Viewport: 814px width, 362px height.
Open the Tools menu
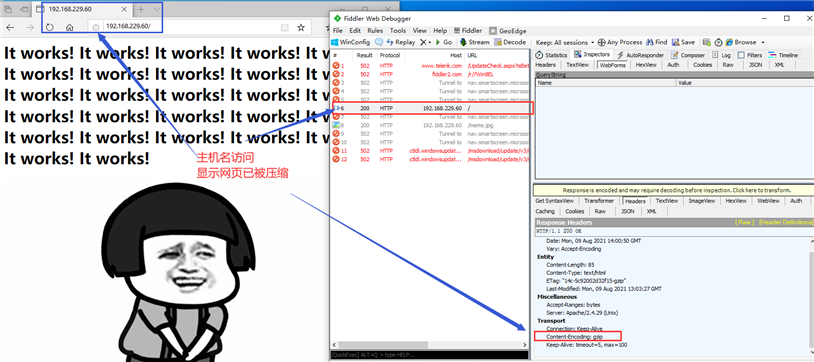click(398, 31)
